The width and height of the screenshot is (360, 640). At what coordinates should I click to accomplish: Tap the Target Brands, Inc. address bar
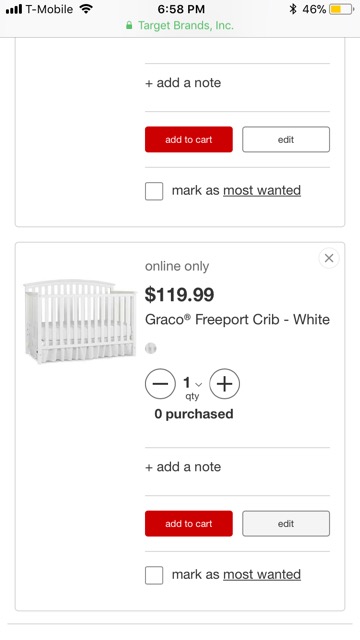(x=180, y=25)
